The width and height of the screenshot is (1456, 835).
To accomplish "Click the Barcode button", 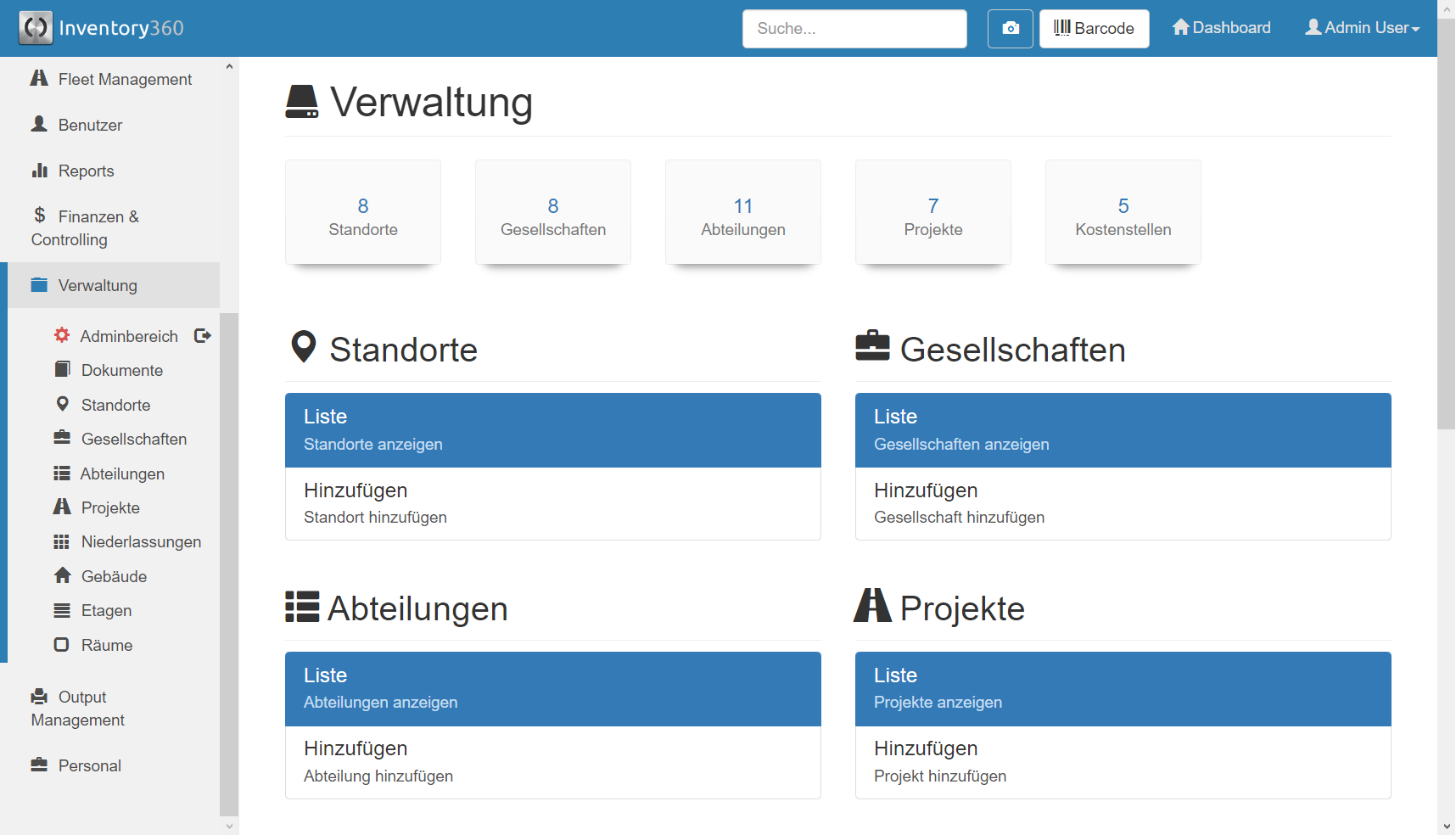I will [1094, 29].
